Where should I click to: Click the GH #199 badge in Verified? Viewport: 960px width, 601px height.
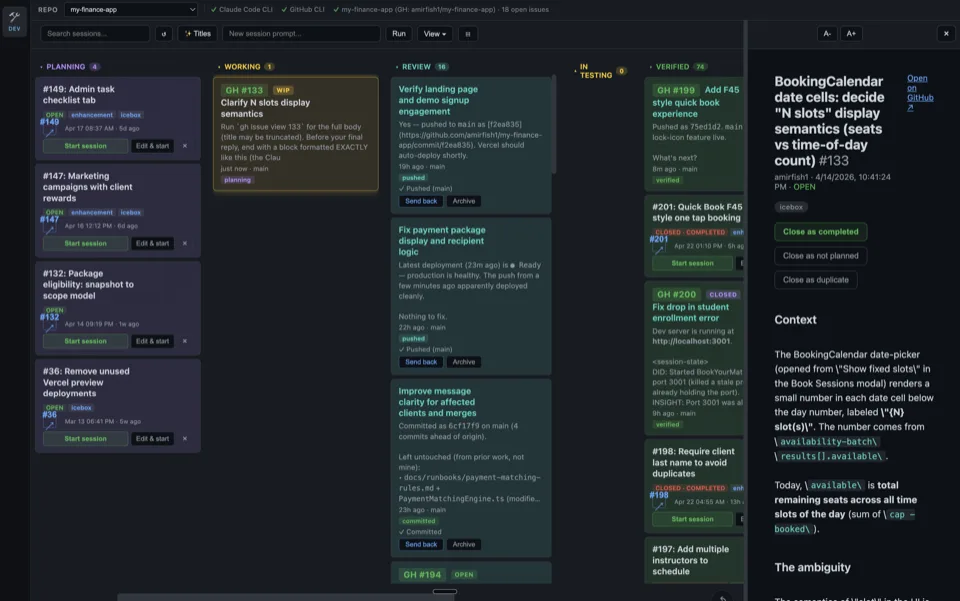click(676, 90)
